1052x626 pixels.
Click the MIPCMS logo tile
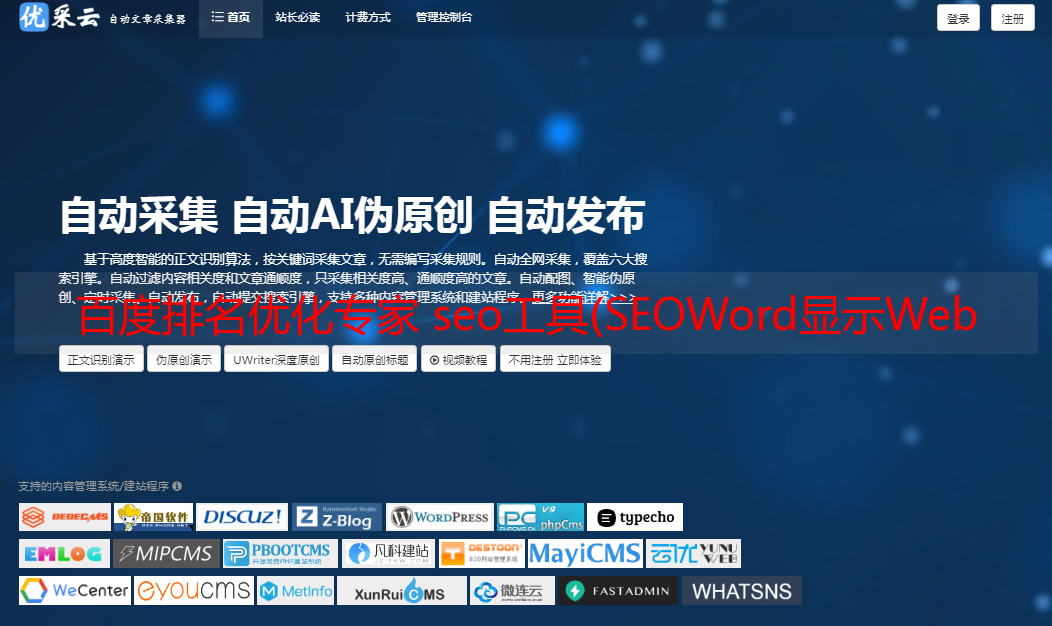coord(166,554)
